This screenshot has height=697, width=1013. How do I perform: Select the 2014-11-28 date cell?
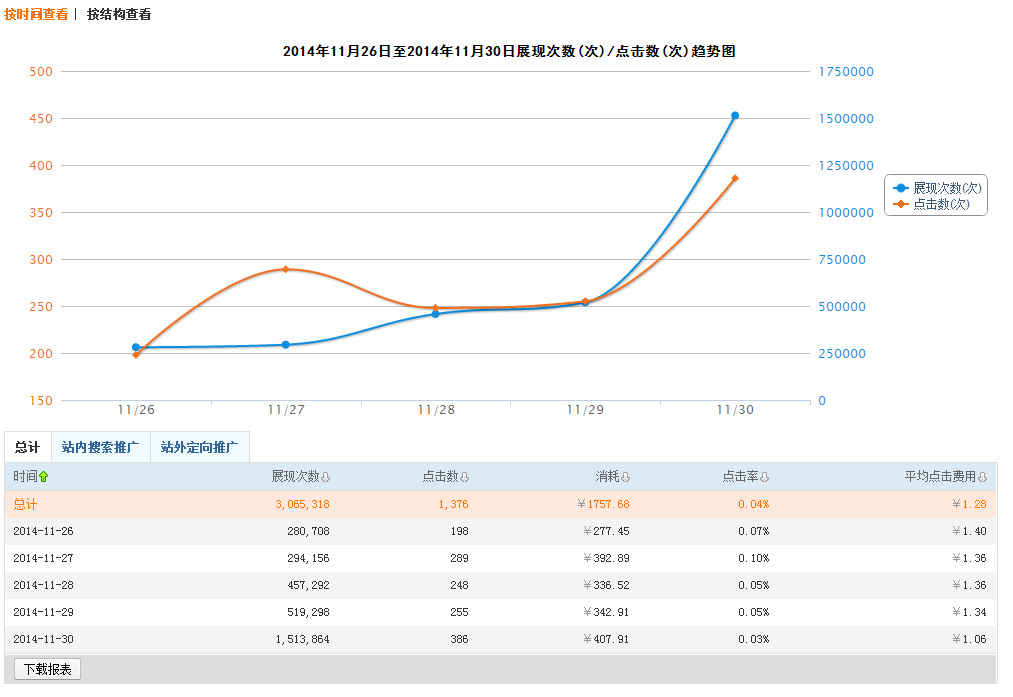coord(43,586)
